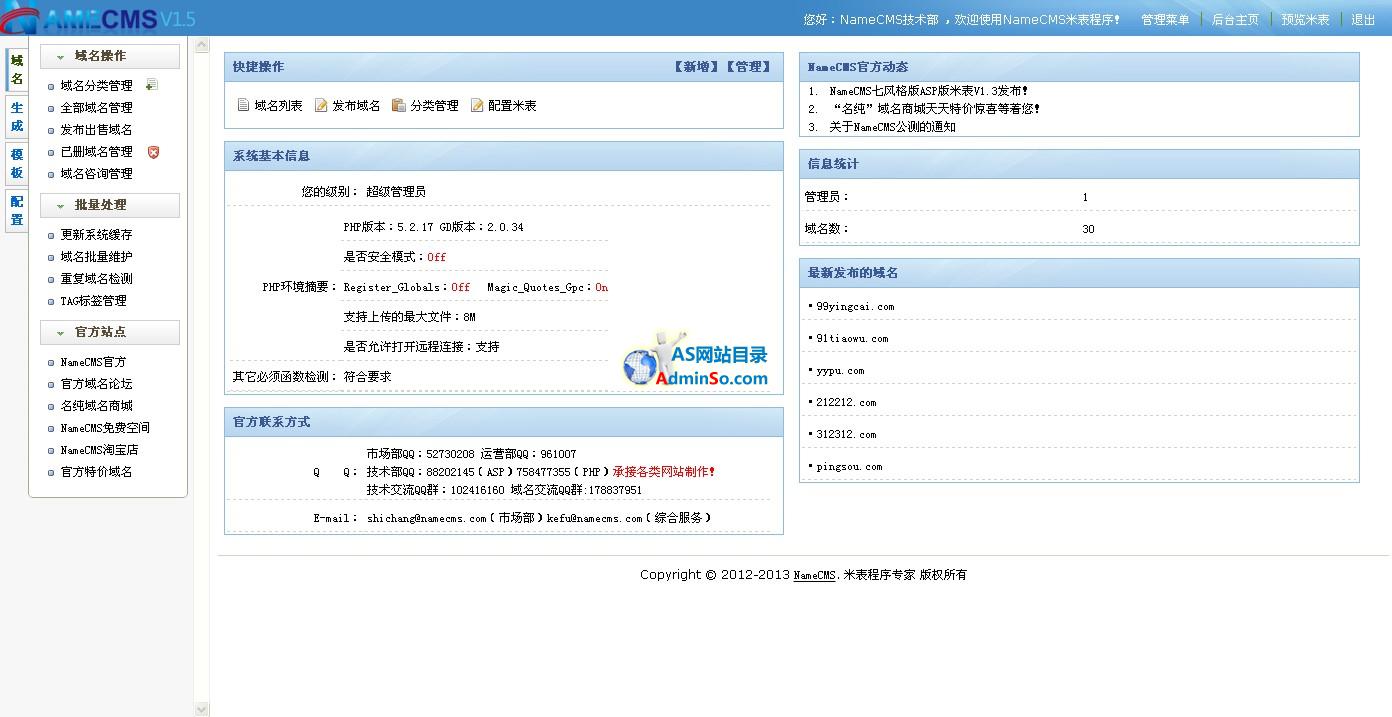This screenshot has width=1392, height=717.
Task: Switch to the 生成 vertical tab
Action: (17, 117)
